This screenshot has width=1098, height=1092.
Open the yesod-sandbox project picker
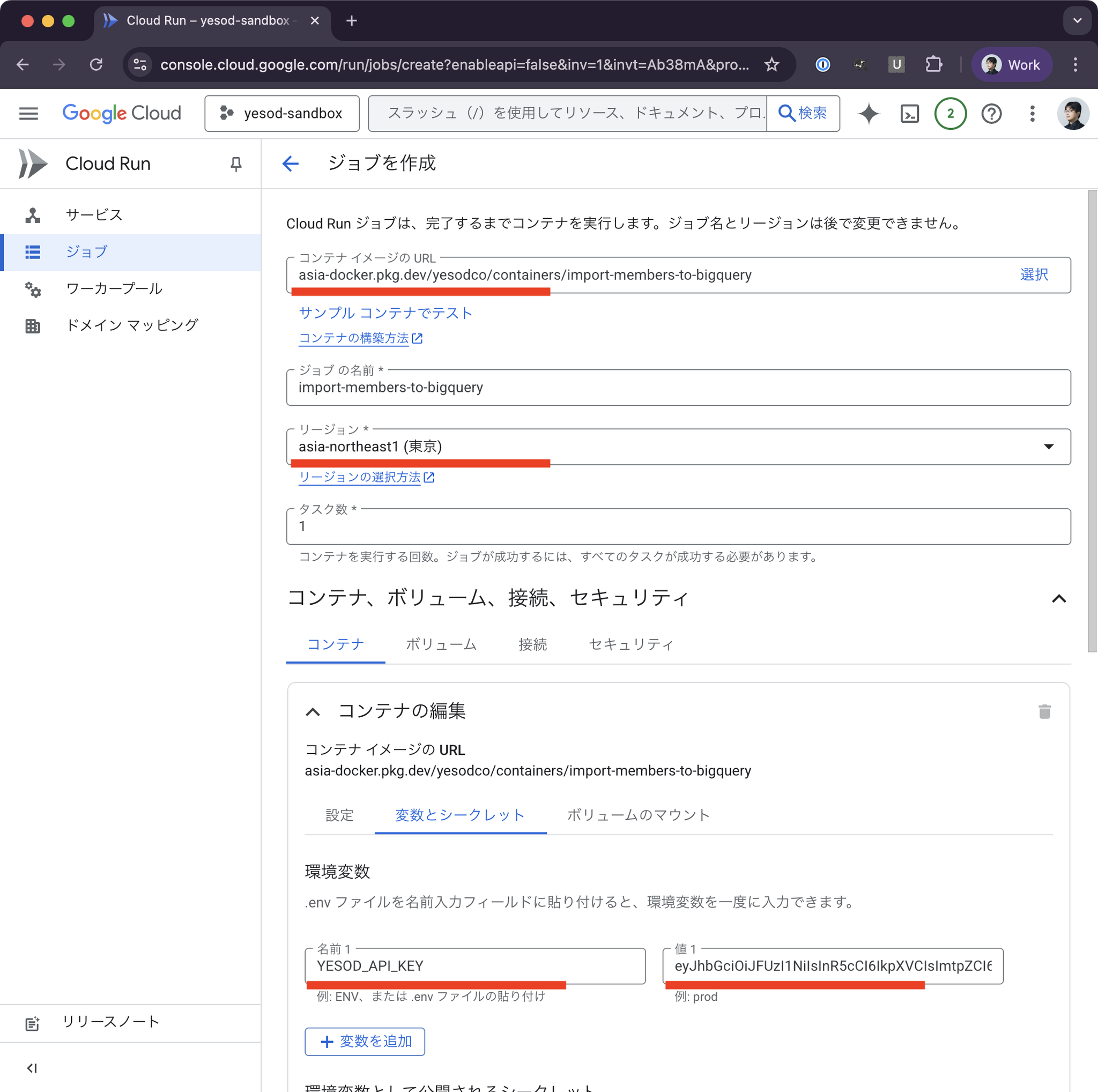[x=282, y=114]
